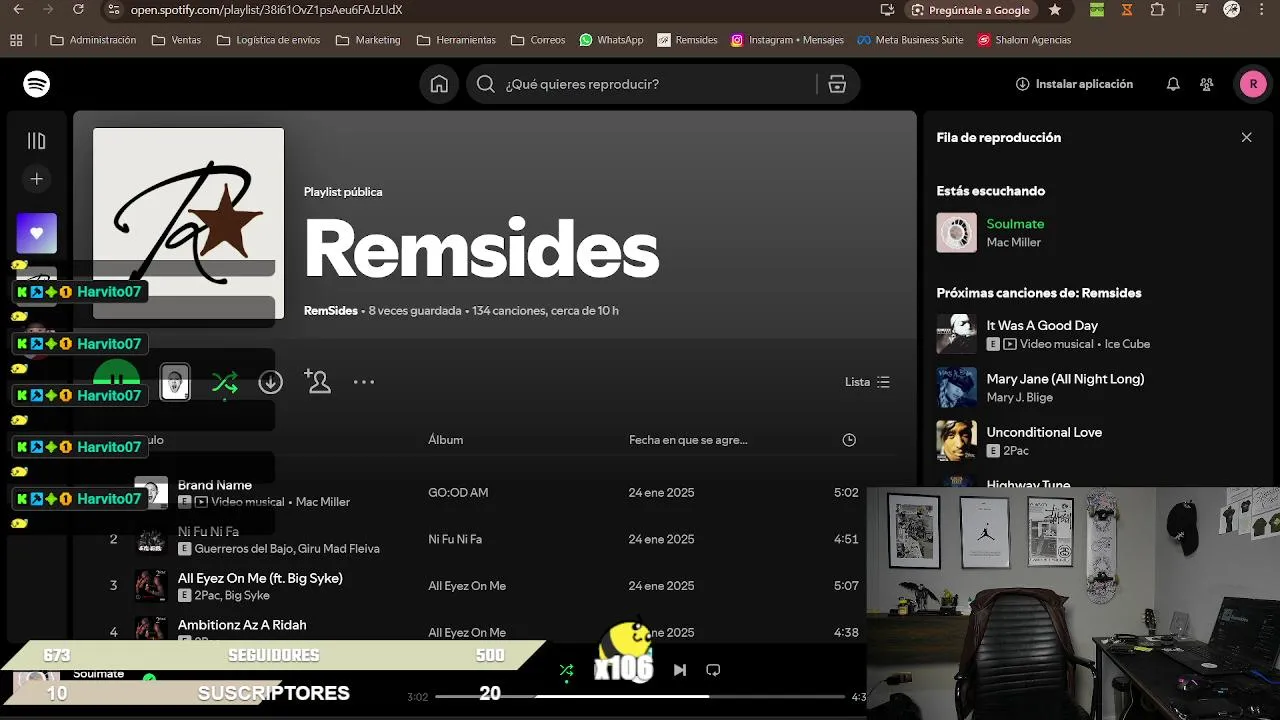Click Instalar aplicación
Screen dimensions: 1280x720
coord(1074,84)
